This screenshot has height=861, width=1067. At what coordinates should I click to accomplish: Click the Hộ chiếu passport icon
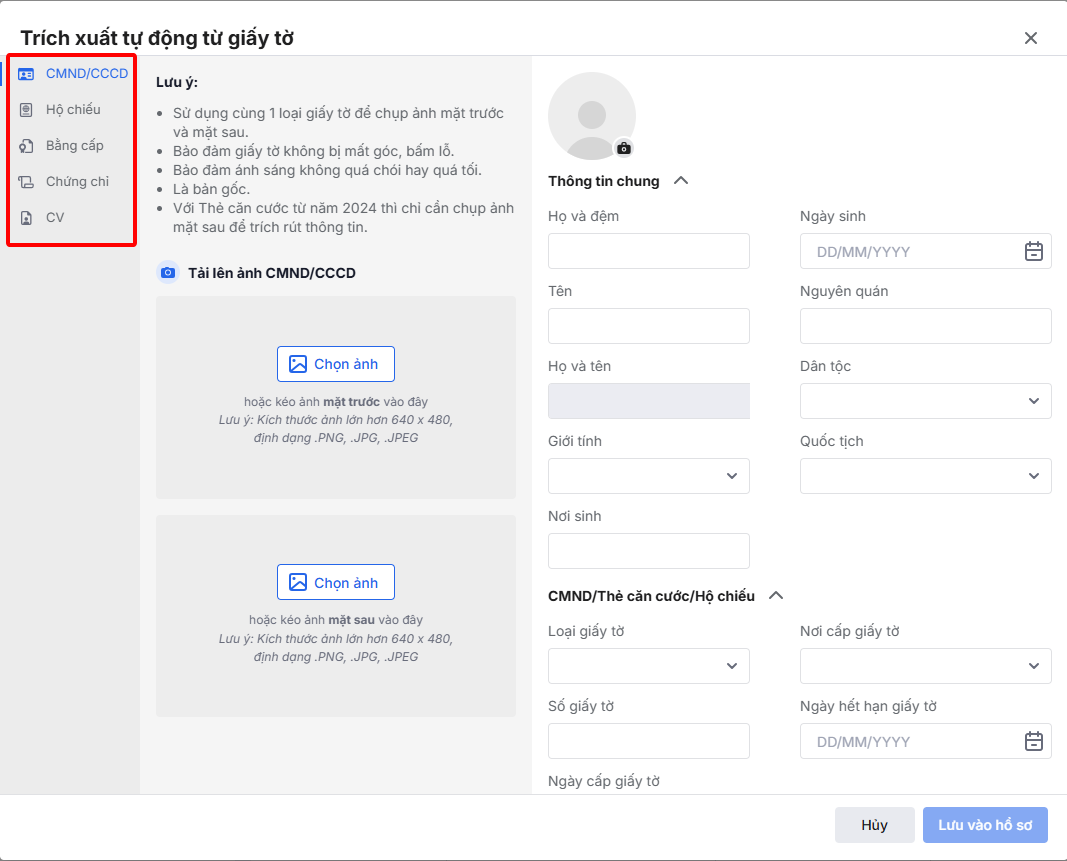coord(26,110)
